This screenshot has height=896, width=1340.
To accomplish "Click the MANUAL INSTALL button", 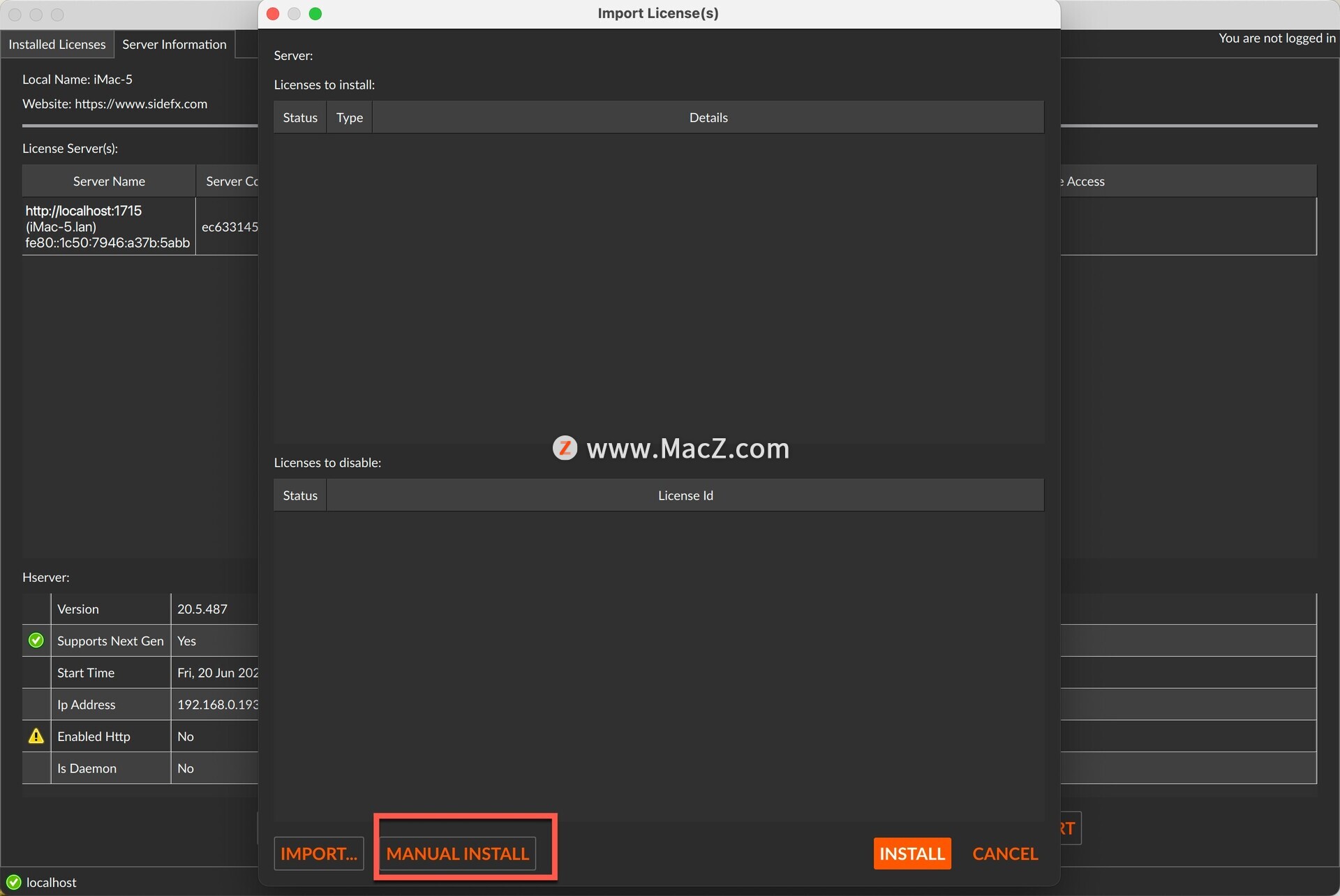I will pyautogui.click(x=457, y=853).
